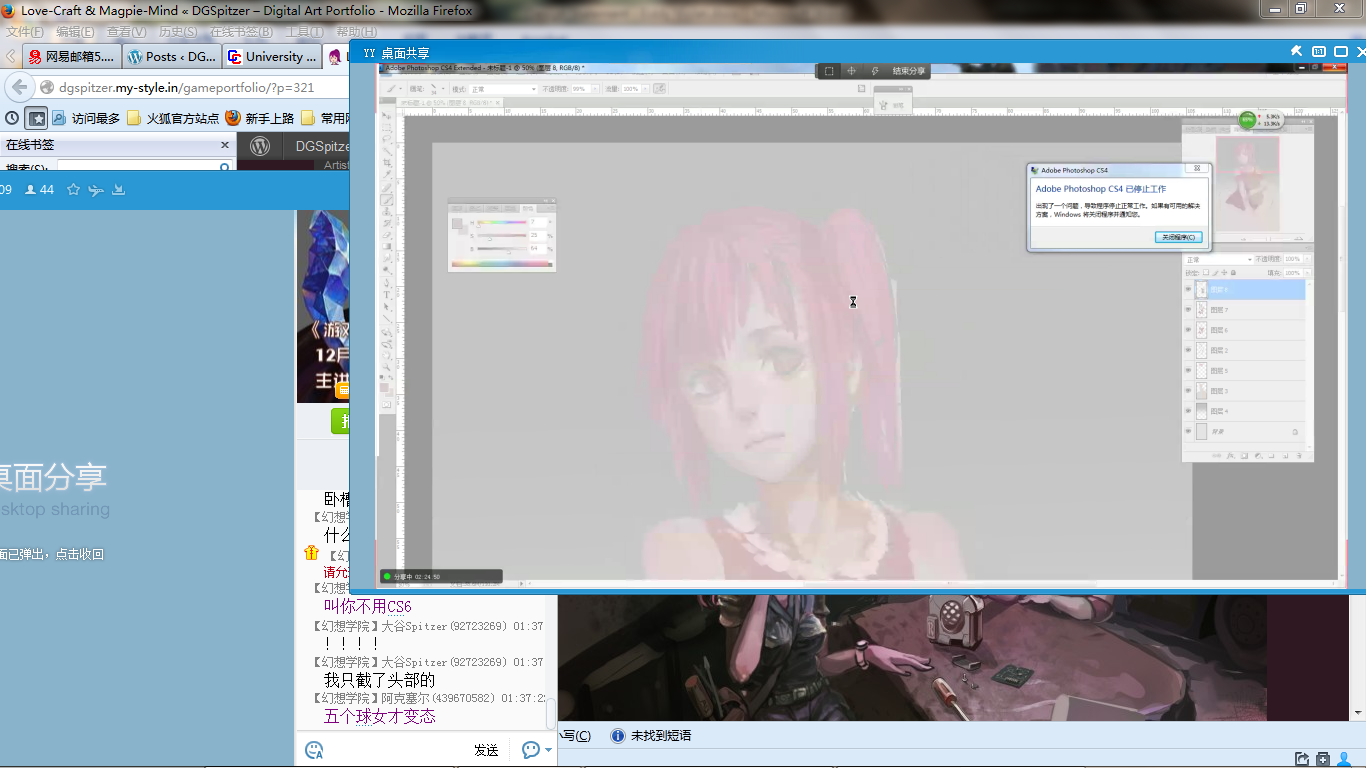Switch to the 网易邮箱 tab
Viewport: 1366px width, 768px height.
point(72,57)
